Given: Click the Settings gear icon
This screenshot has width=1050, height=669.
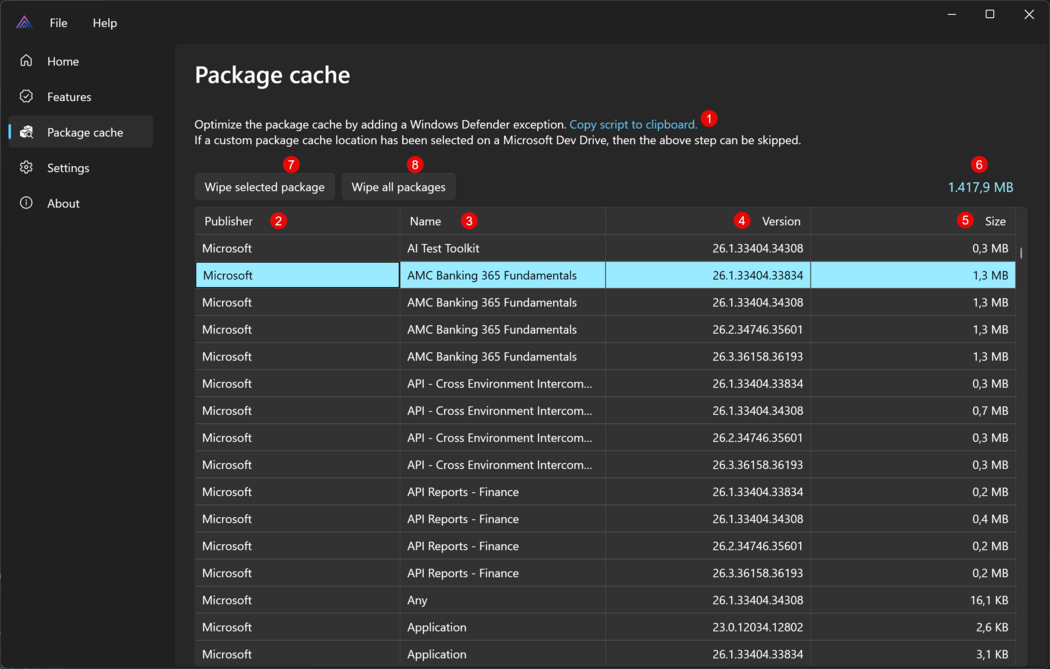Looking at the screenshot, I should point(27,168).
